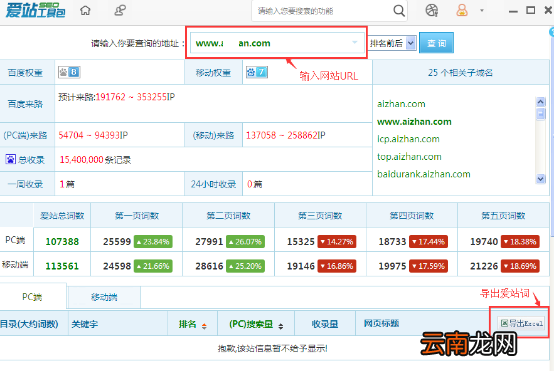
Task: Maximize the window
Action: (530, 10)
